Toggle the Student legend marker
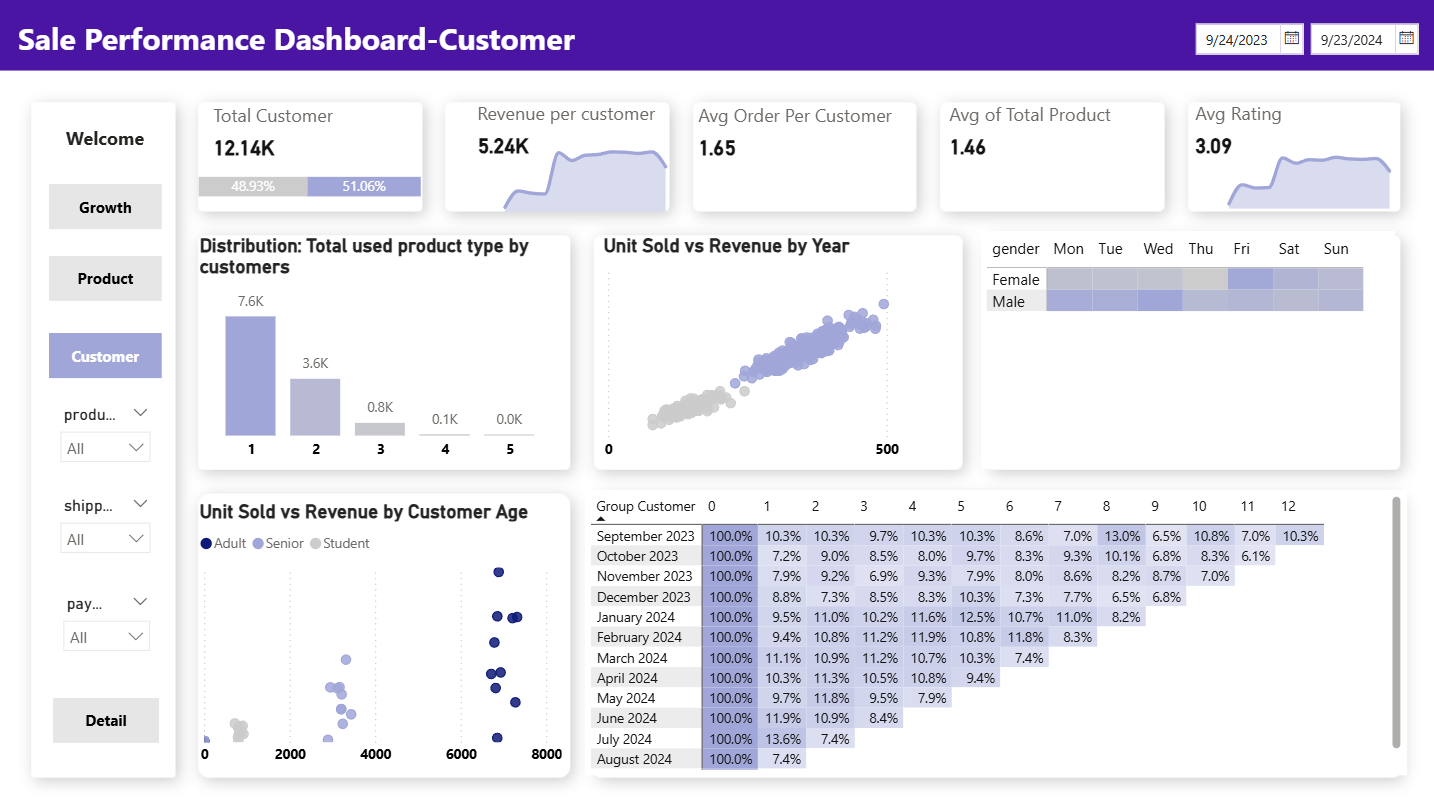Screen dimensions: 1434x803 [316, 543]
